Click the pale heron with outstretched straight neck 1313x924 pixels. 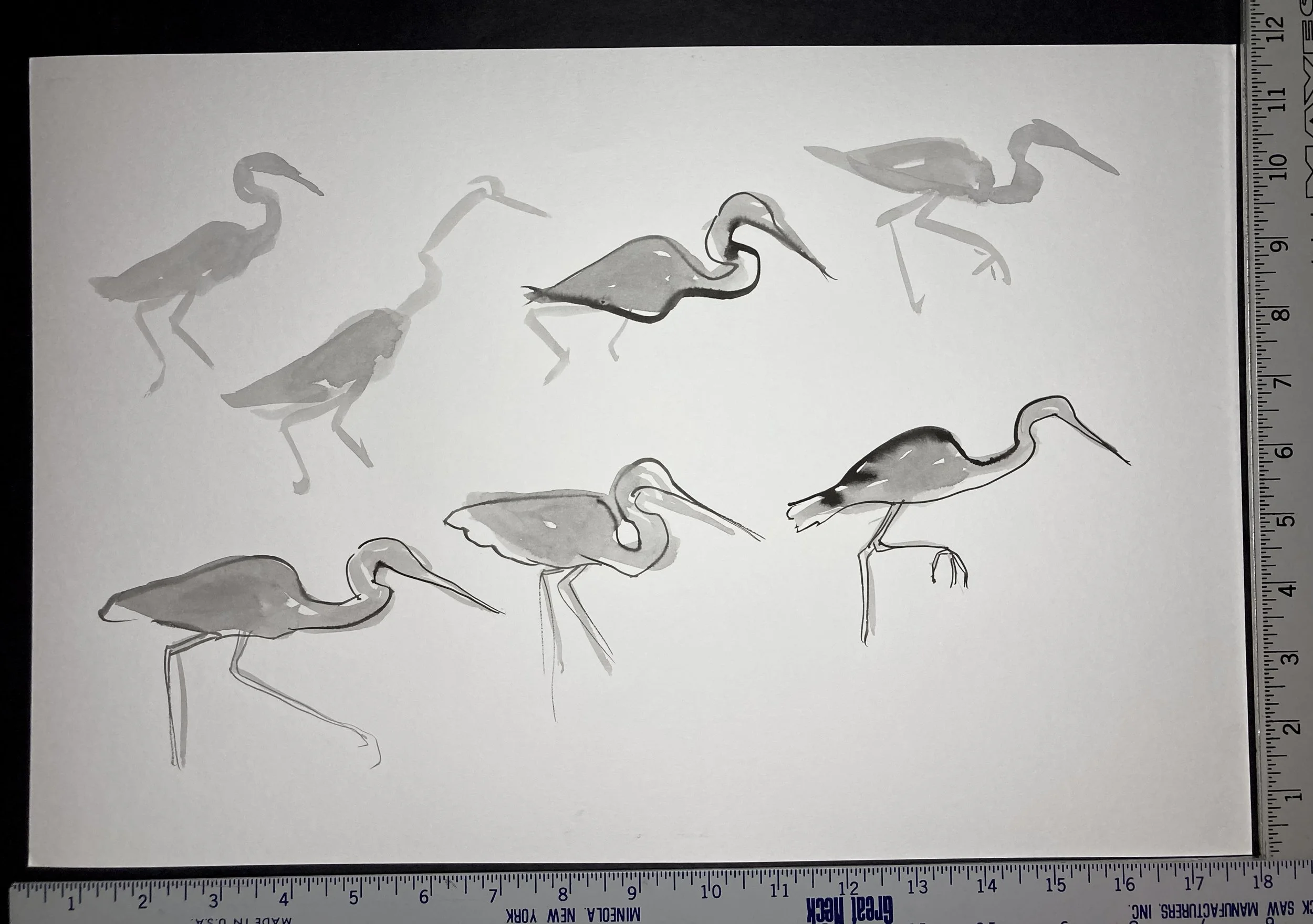[x=386, y=335]
